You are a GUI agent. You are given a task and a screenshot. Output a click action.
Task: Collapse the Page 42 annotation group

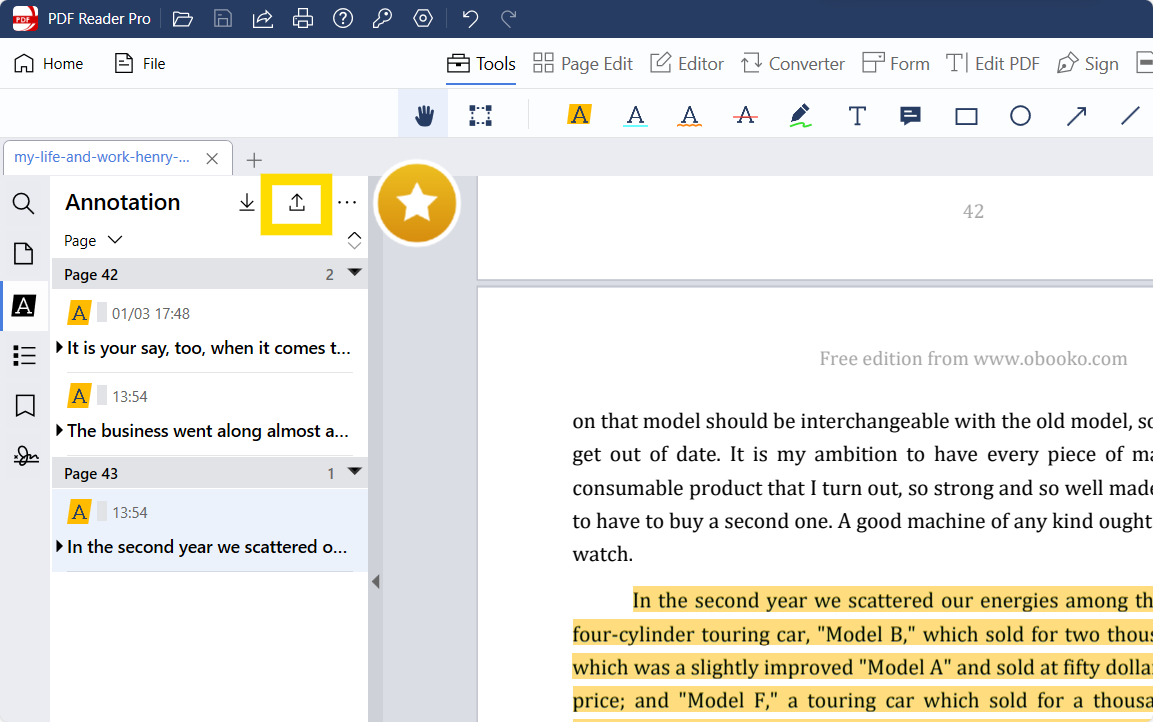[354, 273]
